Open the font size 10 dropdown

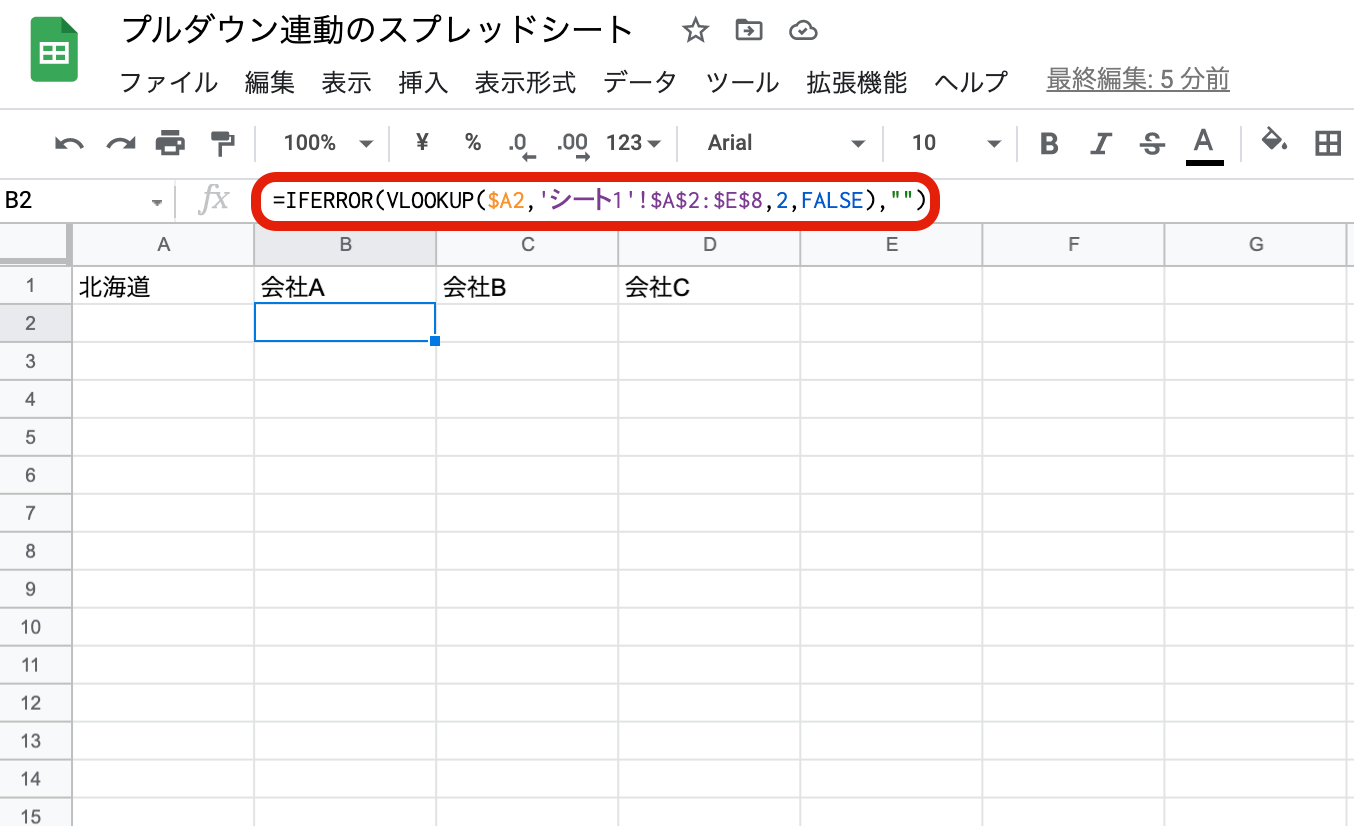(x=955, y=143)
